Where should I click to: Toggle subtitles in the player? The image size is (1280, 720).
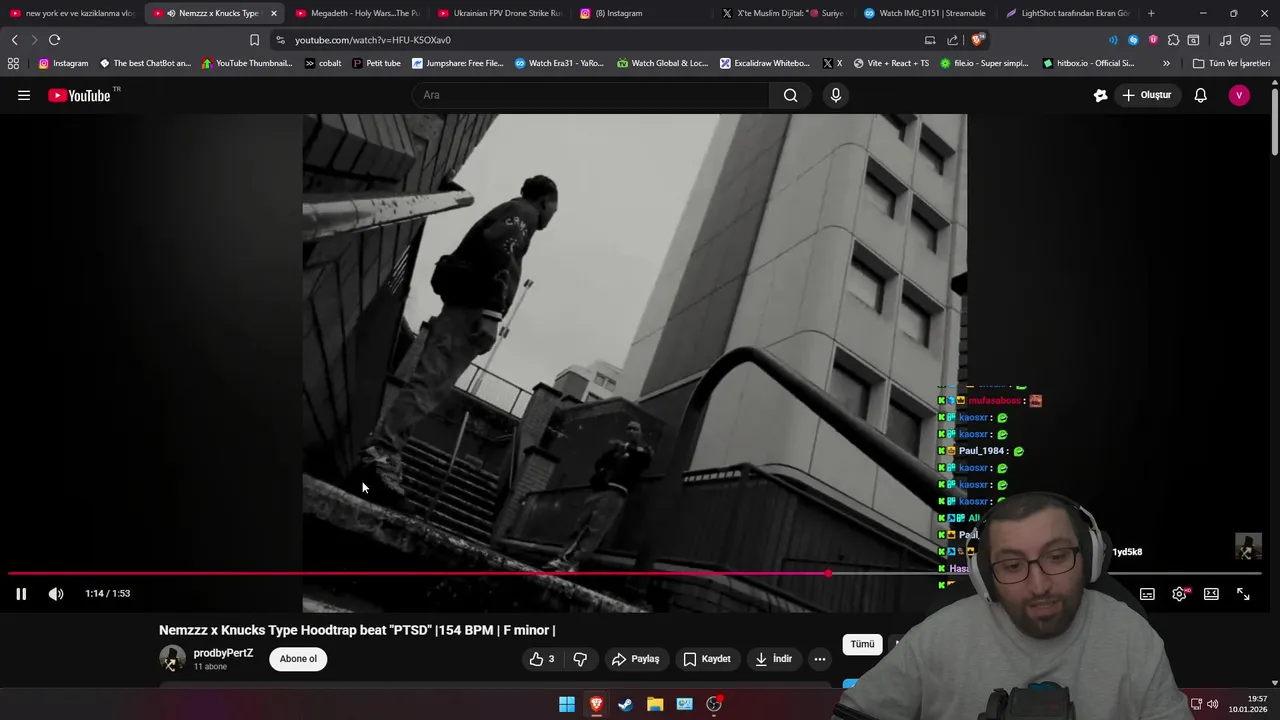pos(1147,594)
